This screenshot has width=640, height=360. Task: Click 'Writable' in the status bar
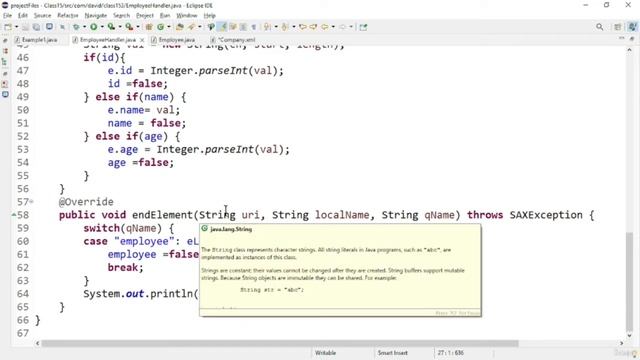pos(325,353)
